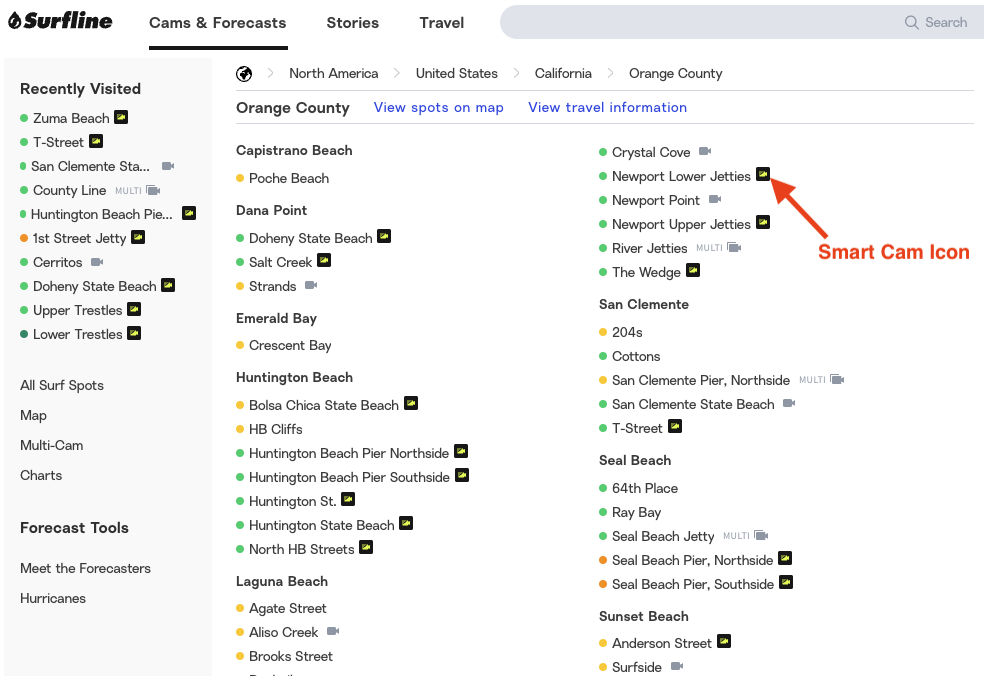Screen dimensions: 984x681
Task: Select Multi-Cam in the sidebar
Action: coord(51,446)
